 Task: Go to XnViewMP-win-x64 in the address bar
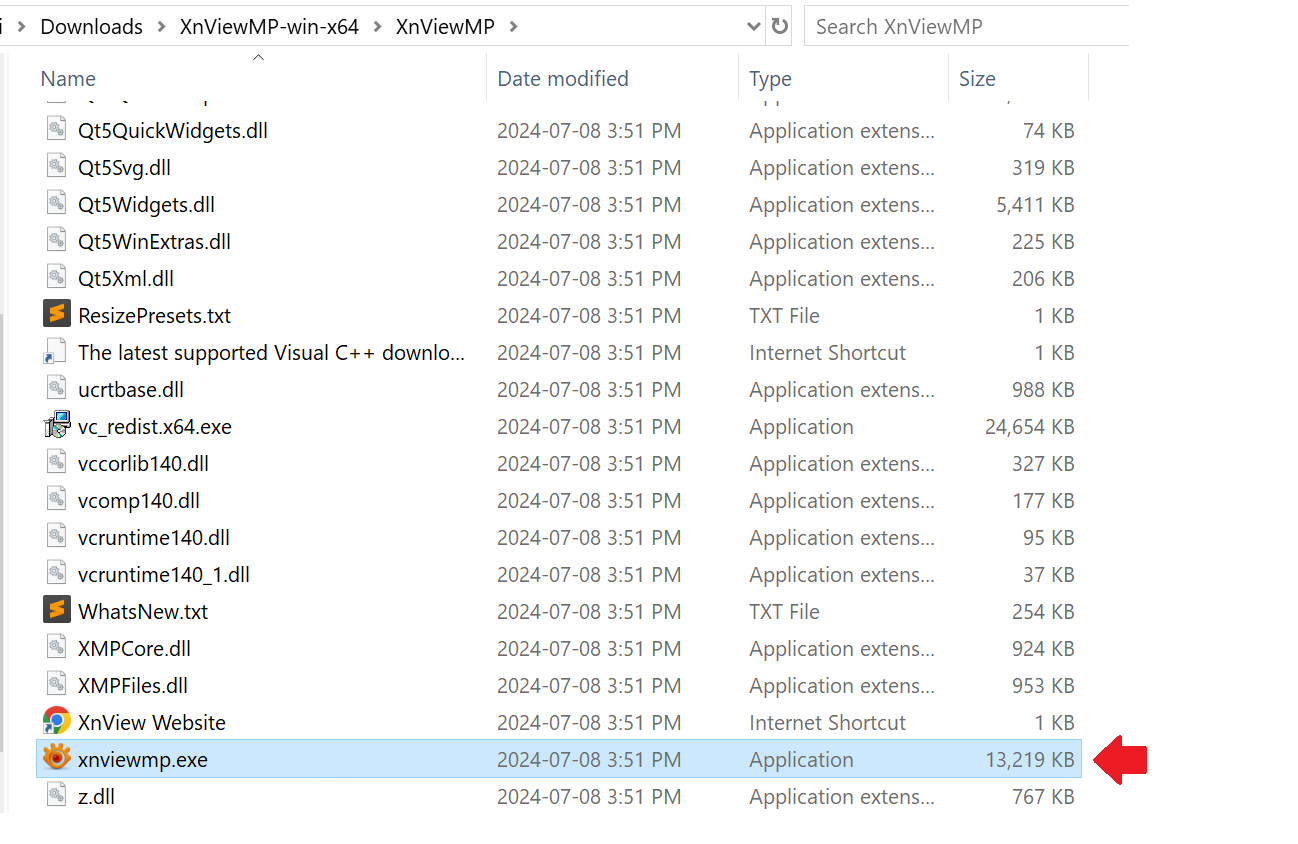pyautogui.click(x=269, y=27)
